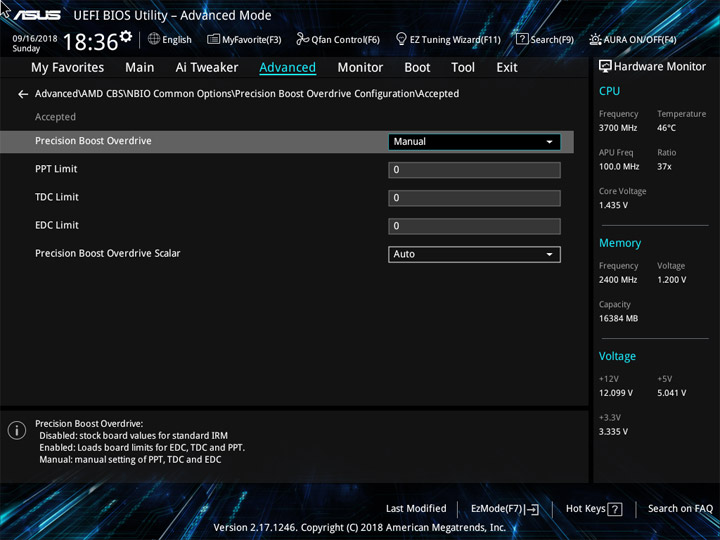This screenshot has height=540, width=720.
Task: Click the Core Voltage value 1.435 V
Action: [x=613, y=205]
